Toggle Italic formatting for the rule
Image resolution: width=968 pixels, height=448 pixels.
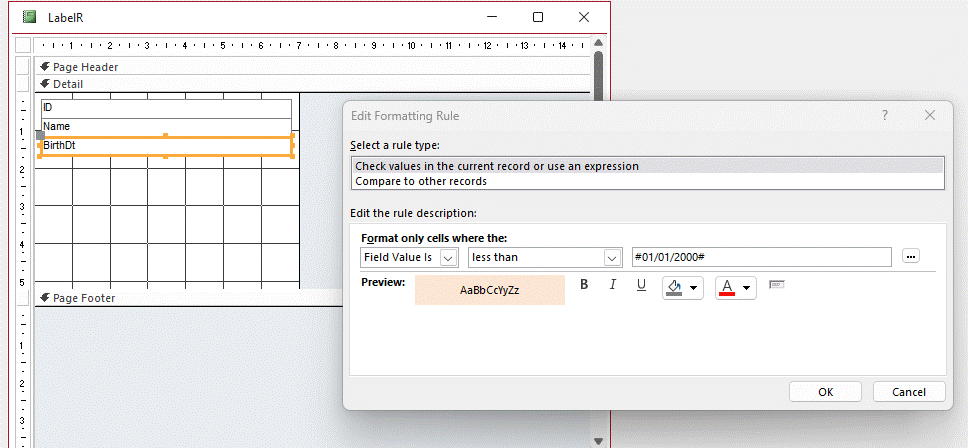613,286
